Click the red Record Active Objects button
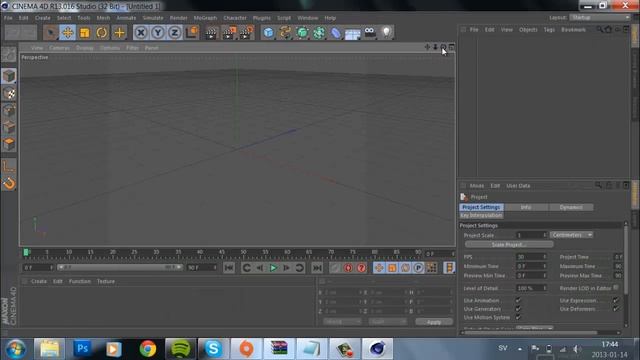Screen dimensions: 640x360 348,268
